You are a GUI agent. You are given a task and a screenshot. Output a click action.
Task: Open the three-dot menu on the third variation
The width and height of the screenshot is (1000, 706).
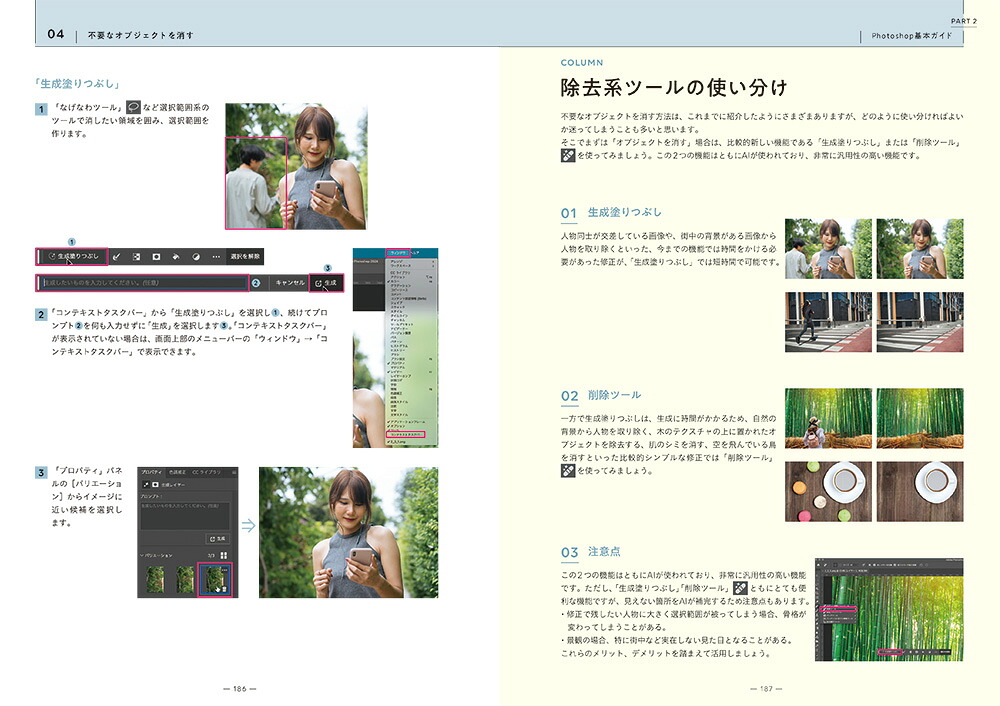tap(224, 570)
